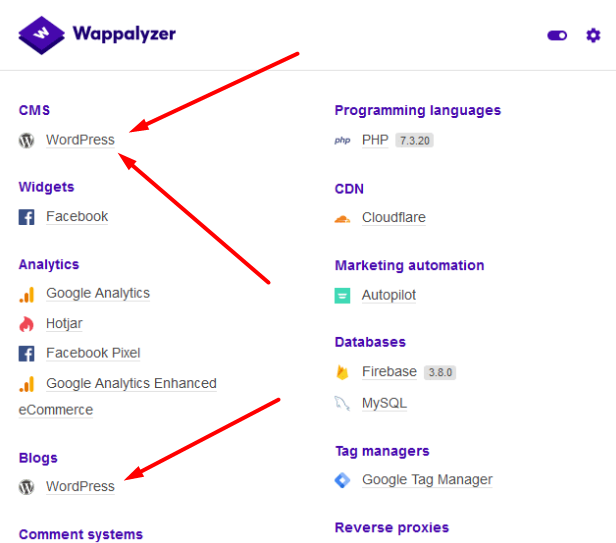Screen dimensions: 616x543
Task: Select the CDN category heading
Action: click(349, 189)
